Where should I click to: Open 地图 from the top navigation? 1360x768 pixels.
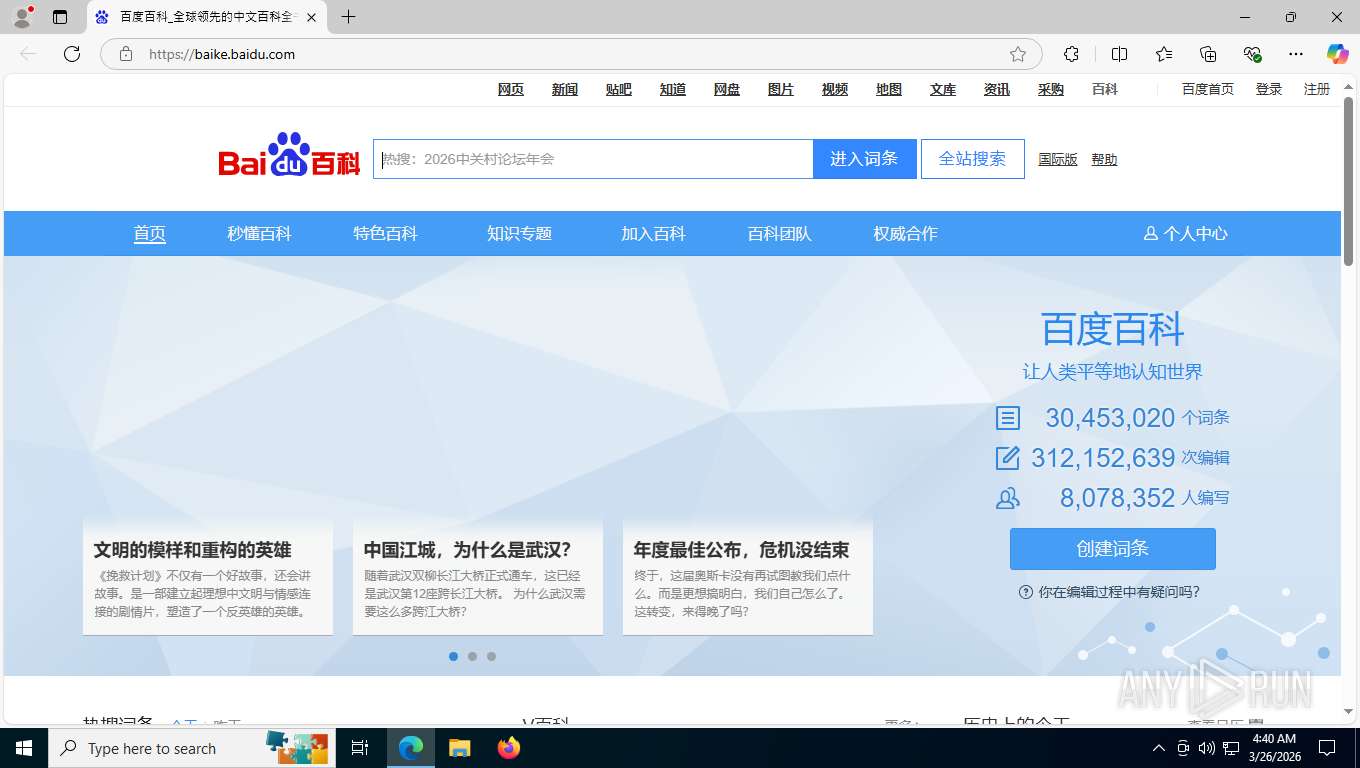[x=889, y=89]
